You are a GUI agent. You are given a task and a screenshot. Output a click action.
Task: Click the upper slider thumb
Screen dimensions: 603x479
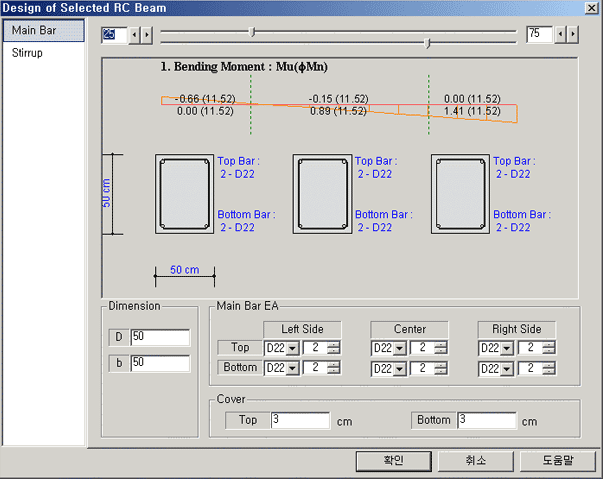(x=252, y=32)
